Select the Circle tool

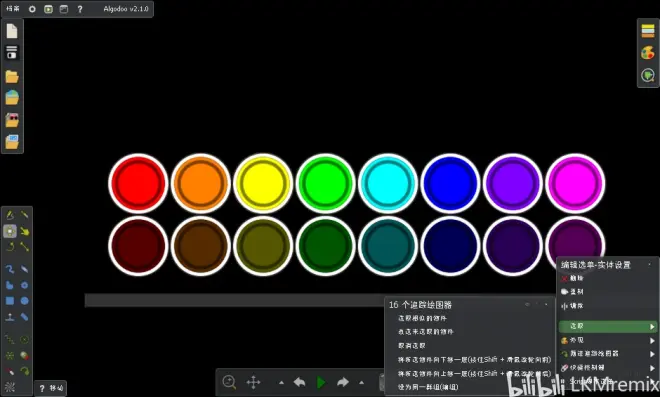point(24,301)
